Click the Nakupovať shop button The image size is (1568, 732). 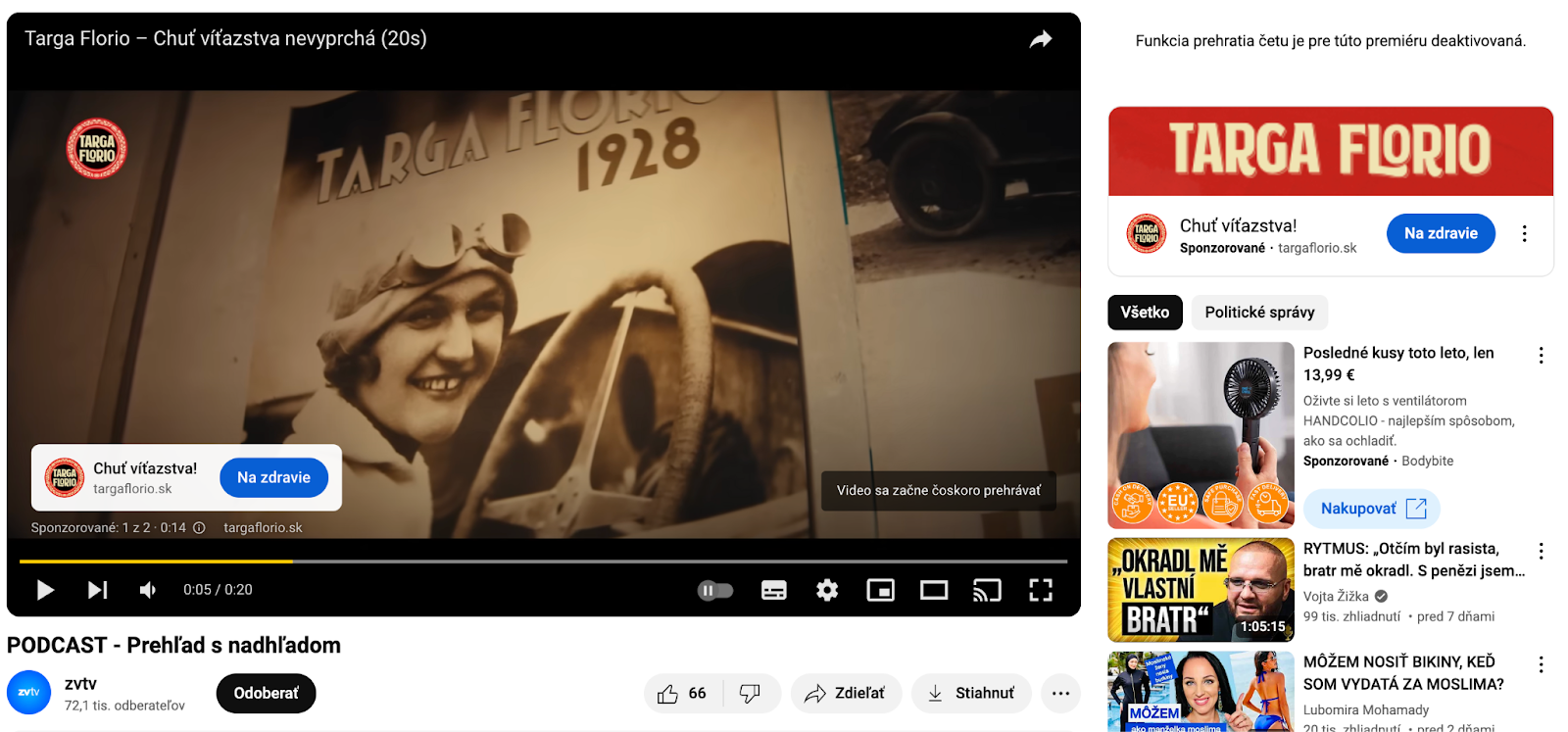click(x=1372, y=508)
